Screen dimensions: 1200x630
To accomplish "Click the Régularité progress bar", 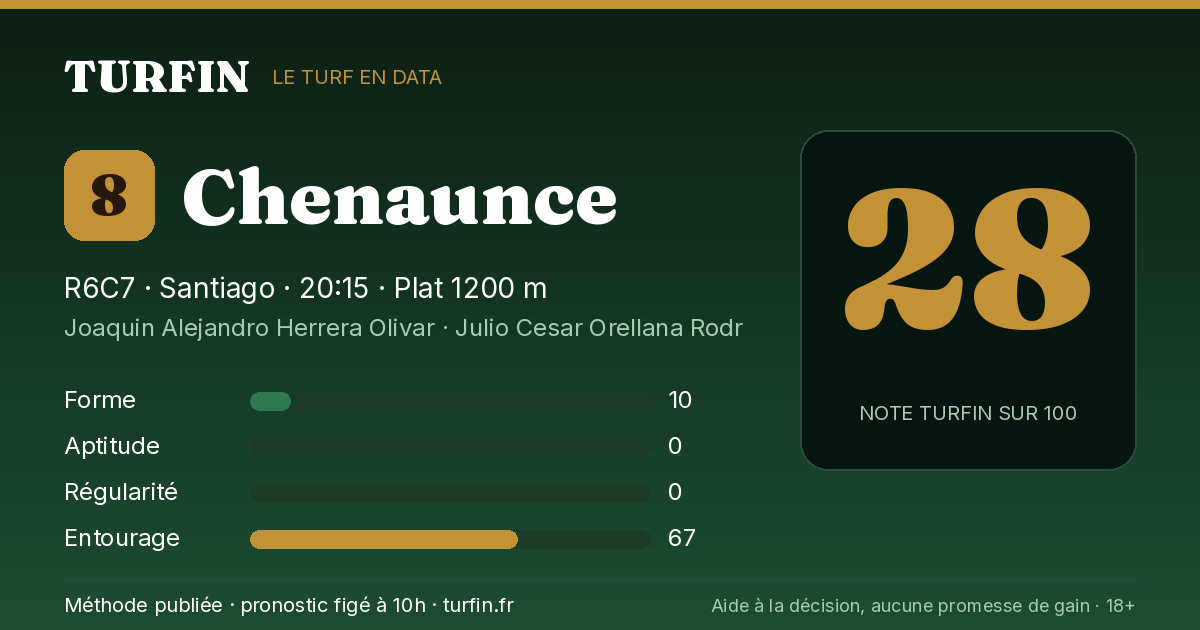I will point(450,494).
